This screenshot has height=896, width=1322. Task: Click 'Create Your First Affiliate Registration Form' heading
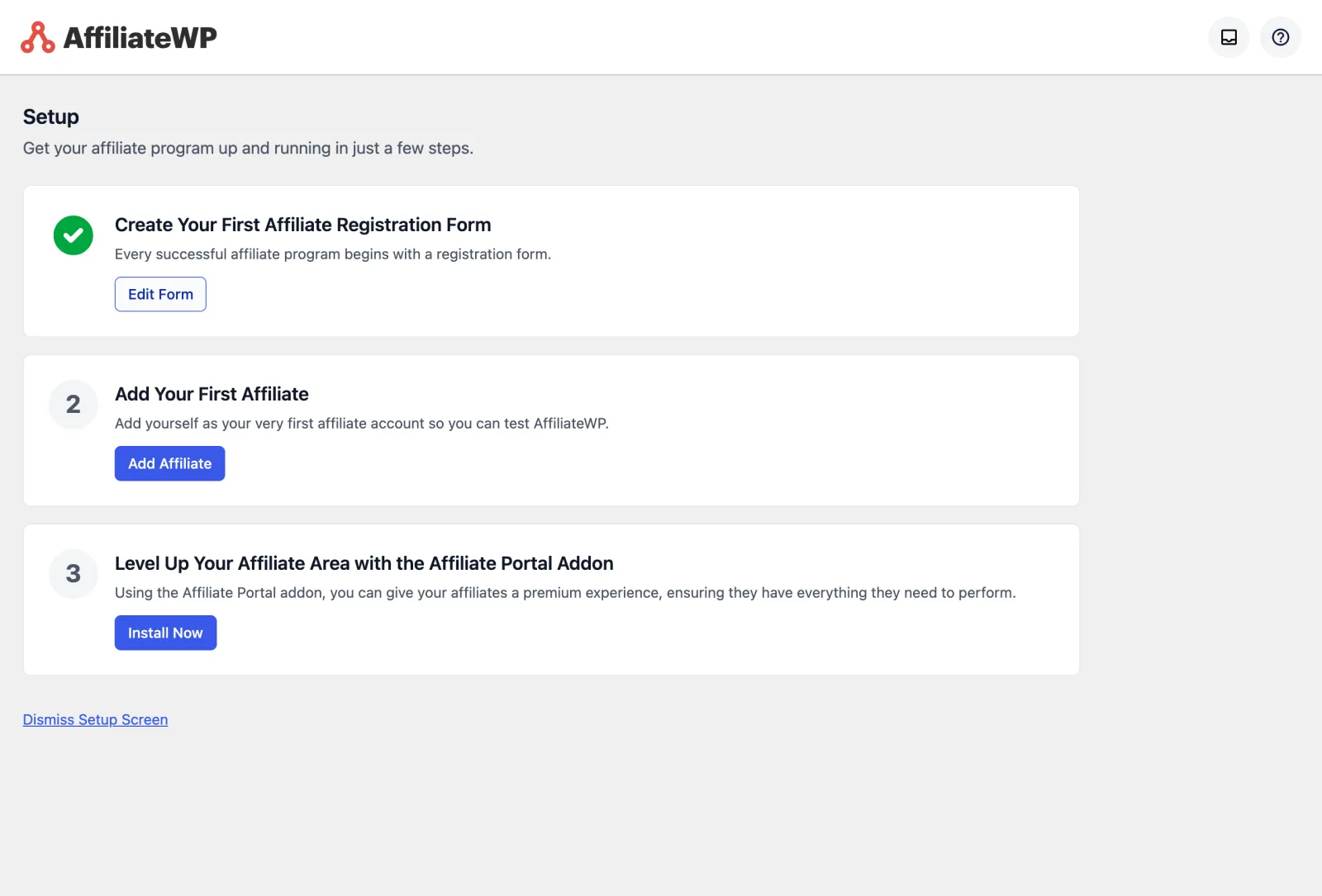pyautogui.click(x=302, y=225)
